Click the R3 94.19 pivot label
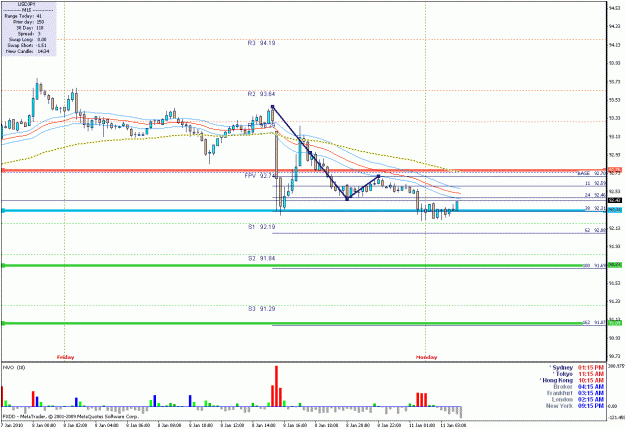 tap(261, 43)
